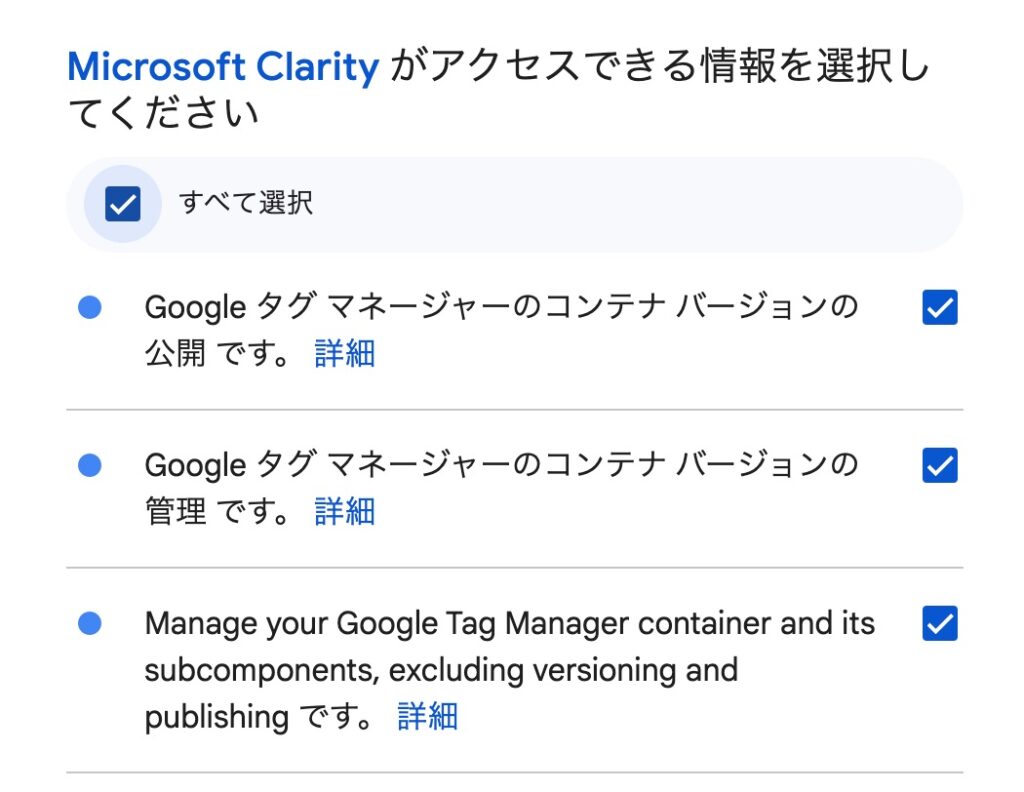This screenshot has height=792, width=1024.
Task: Select the コンテナ バージョンの公開 permission description text
Action: [x=501, y=330]
